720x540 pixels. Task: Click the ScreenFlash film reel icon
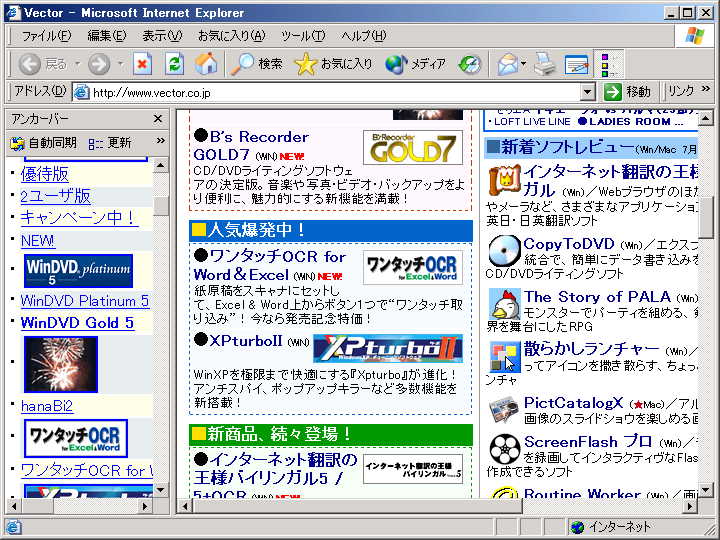coord(504,449)
